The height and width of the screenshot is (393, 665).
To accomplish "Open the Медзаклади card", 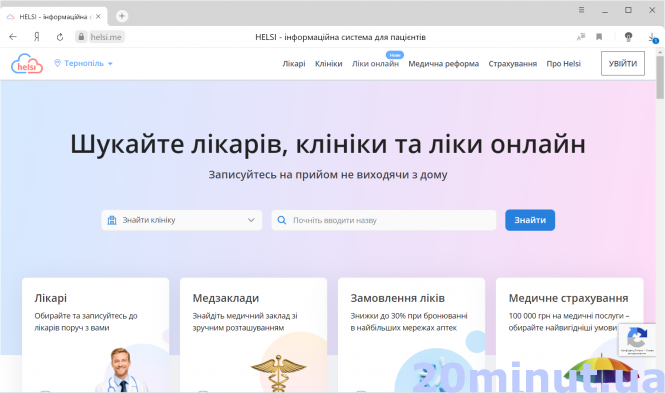I will (x=253, y=335).
